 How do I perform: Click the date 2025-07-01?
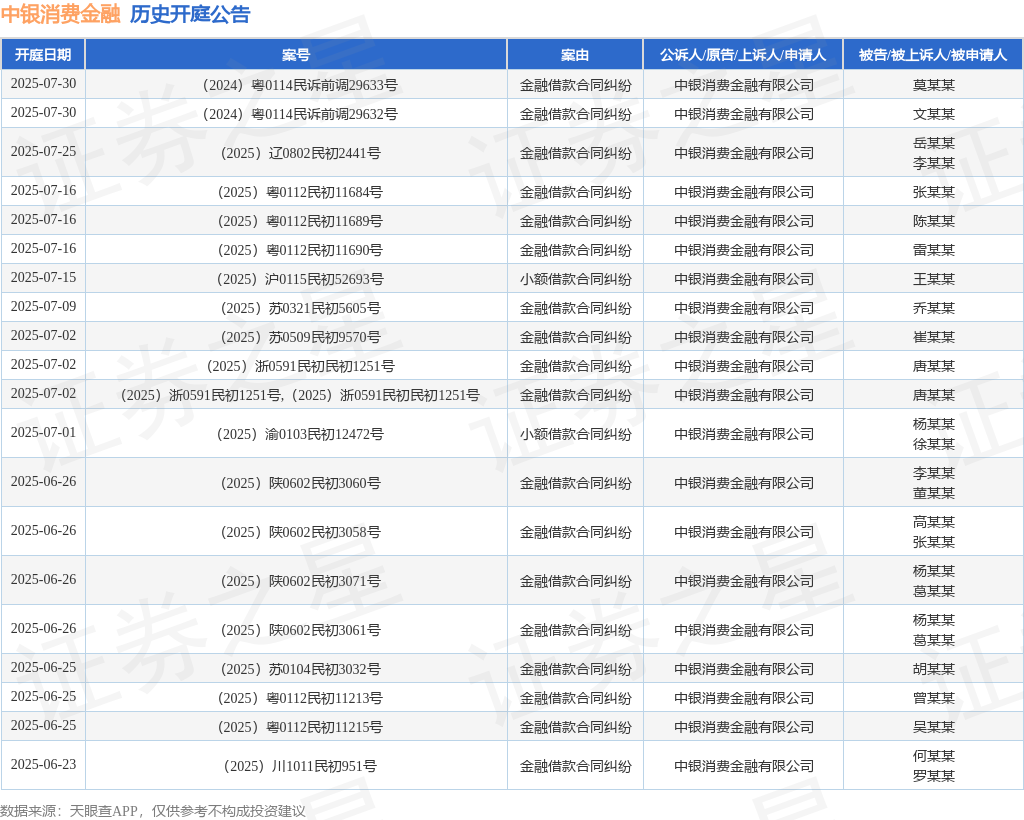pyautogui.click(x=43, y=432)
